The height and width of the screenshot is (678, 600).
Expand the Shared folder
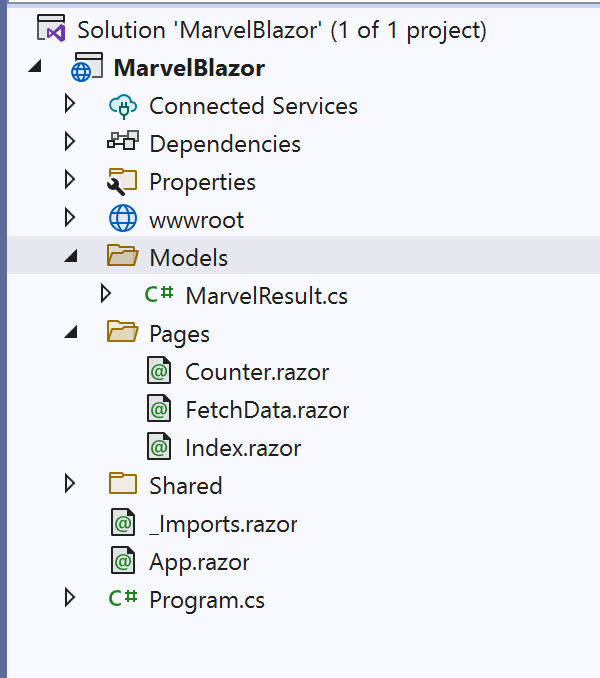point(69,485)
